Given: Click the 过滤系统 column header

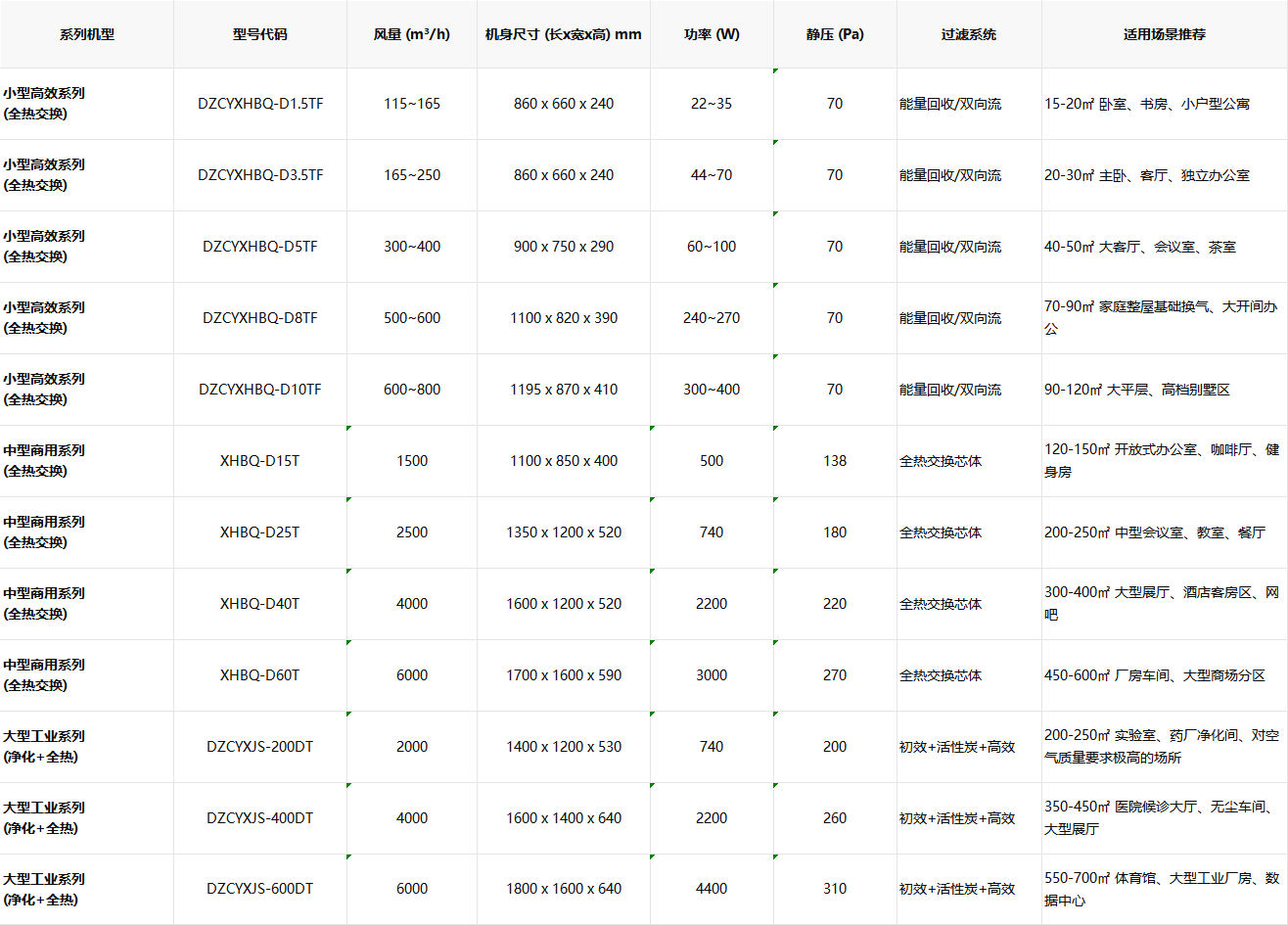Looking at the screenshot, I should pyautogui.click(x=969, y=34).
